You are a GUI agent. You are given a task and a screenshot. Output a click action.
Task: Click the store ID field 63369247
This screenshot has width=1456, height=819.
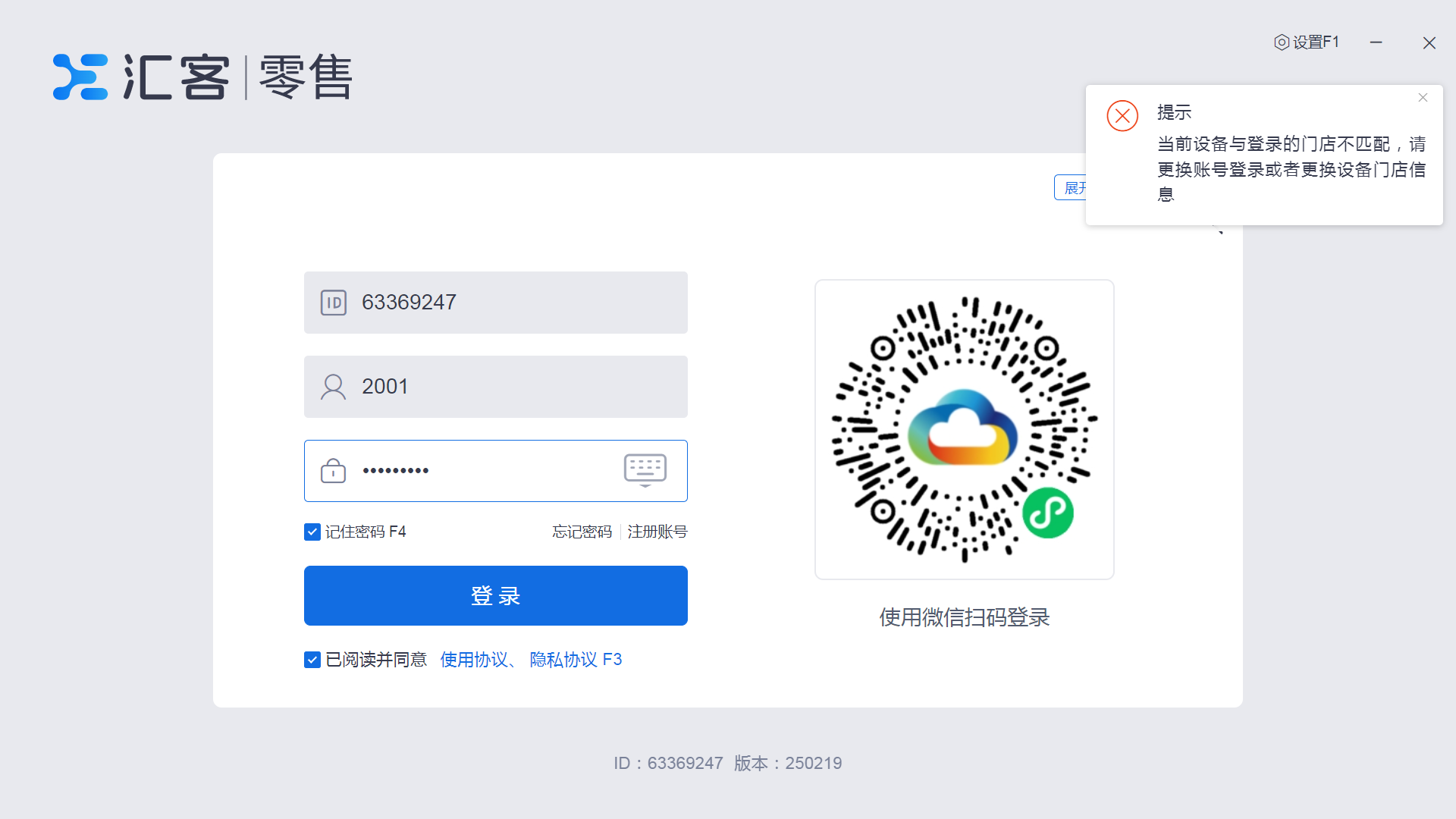pyautogui.click(x=496, y=303)
